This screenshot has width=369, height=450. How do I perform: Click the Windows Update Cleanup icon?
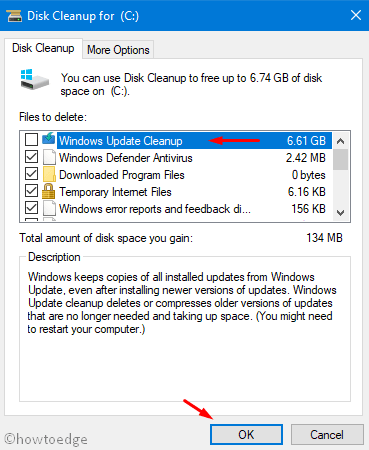pos(49,139)
